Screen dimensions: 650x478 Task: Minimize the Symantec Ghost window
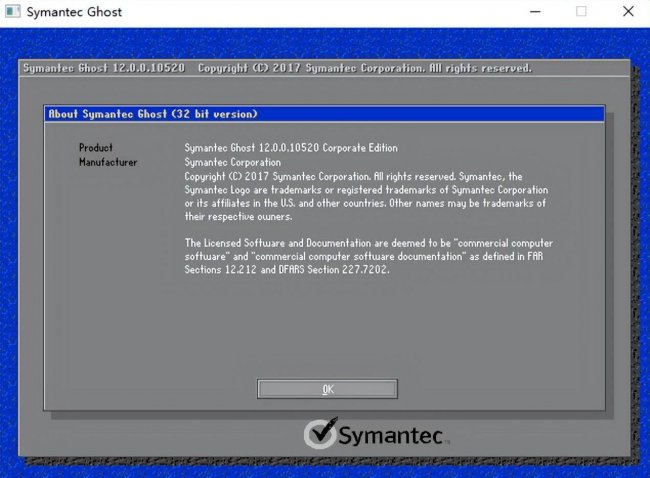[535, 12]
